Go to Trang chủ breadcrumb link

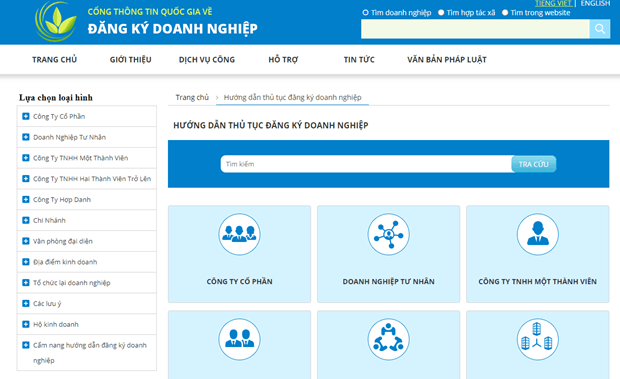click(192, 97)
